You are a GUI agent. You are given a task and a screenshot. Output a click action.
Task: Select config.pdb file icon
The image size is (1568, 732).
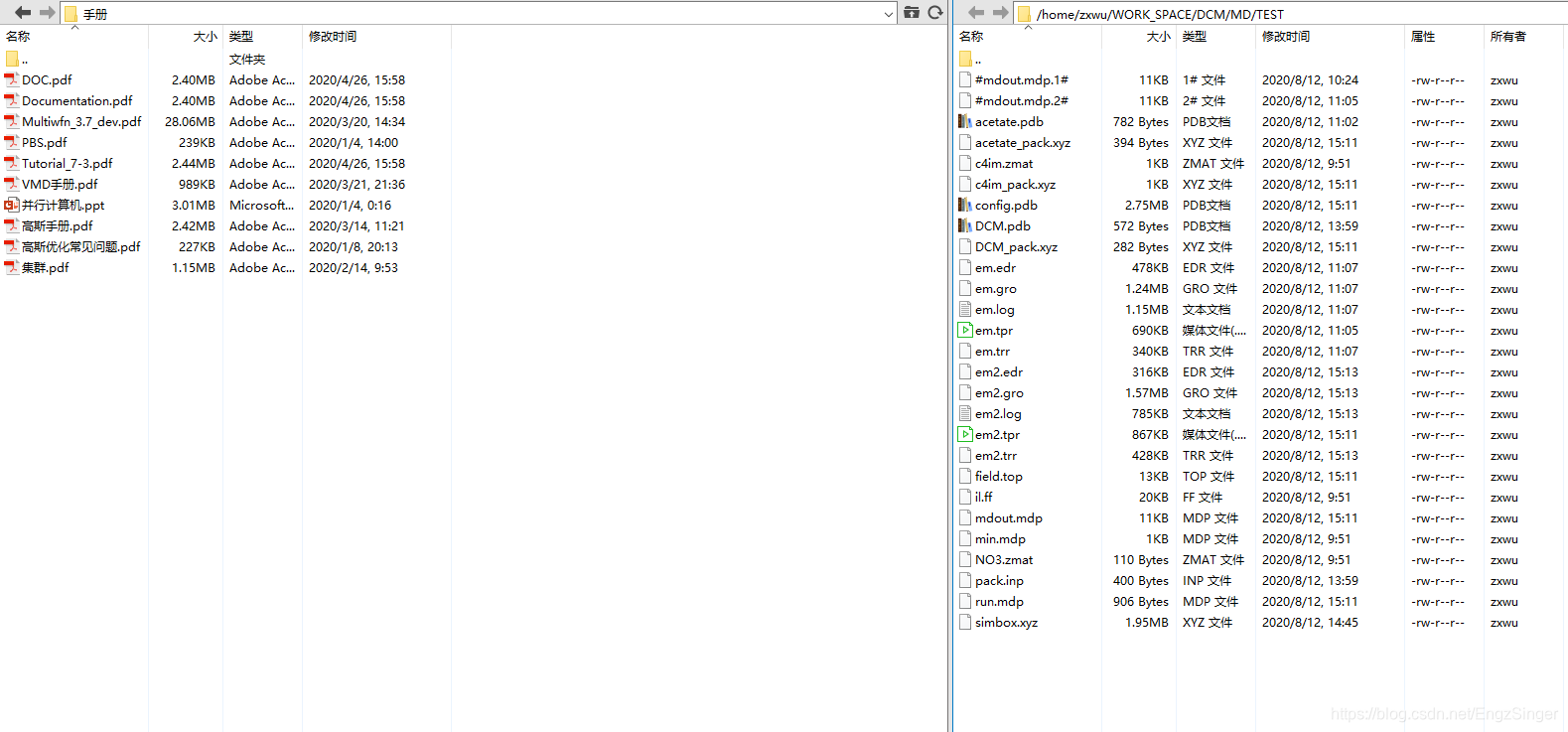pyautogui.click(x=965, y=205)
